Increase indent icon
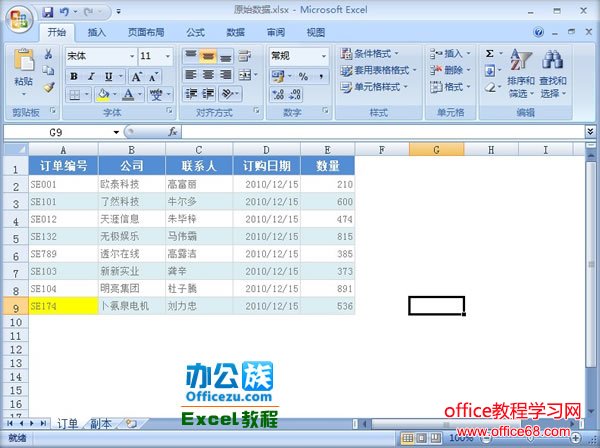Viewport: 600px width, 448px height. pos(208,94)
